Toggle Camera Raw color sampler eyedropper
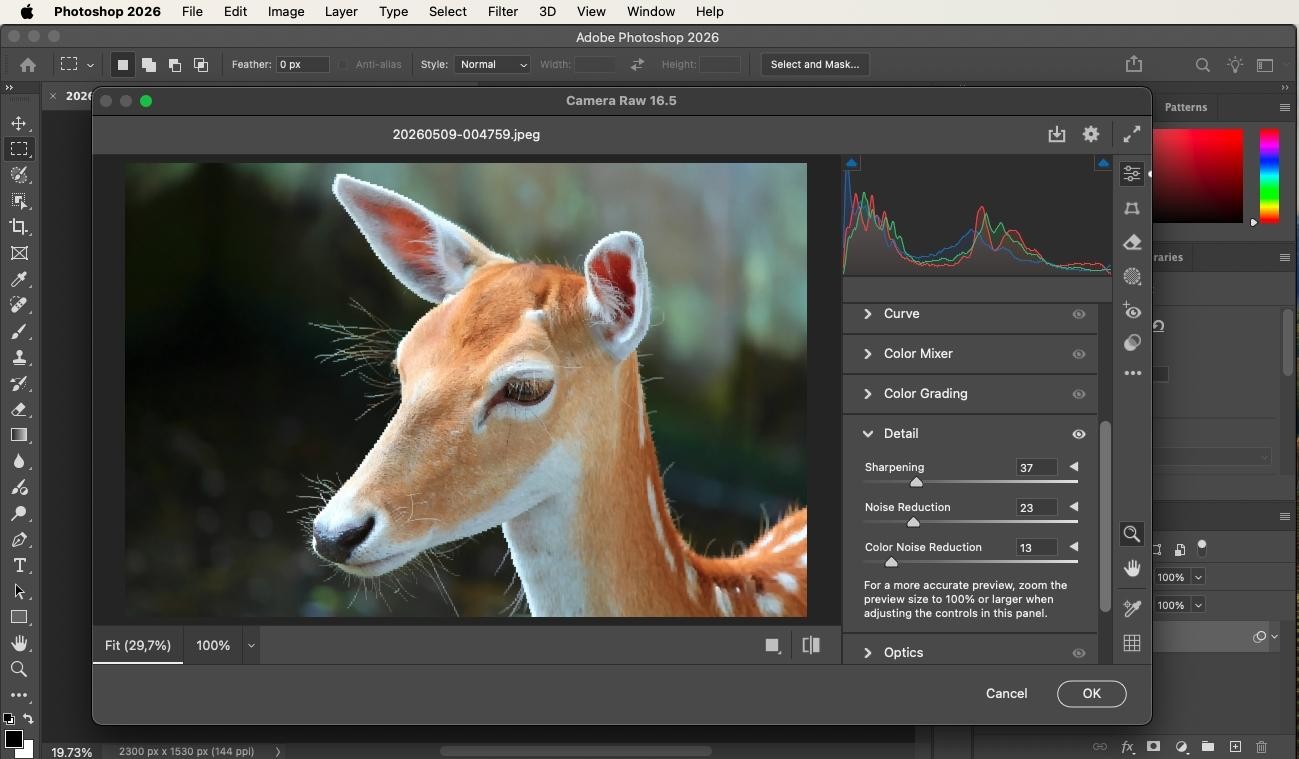1299x759 pixels. [1132, 607]
